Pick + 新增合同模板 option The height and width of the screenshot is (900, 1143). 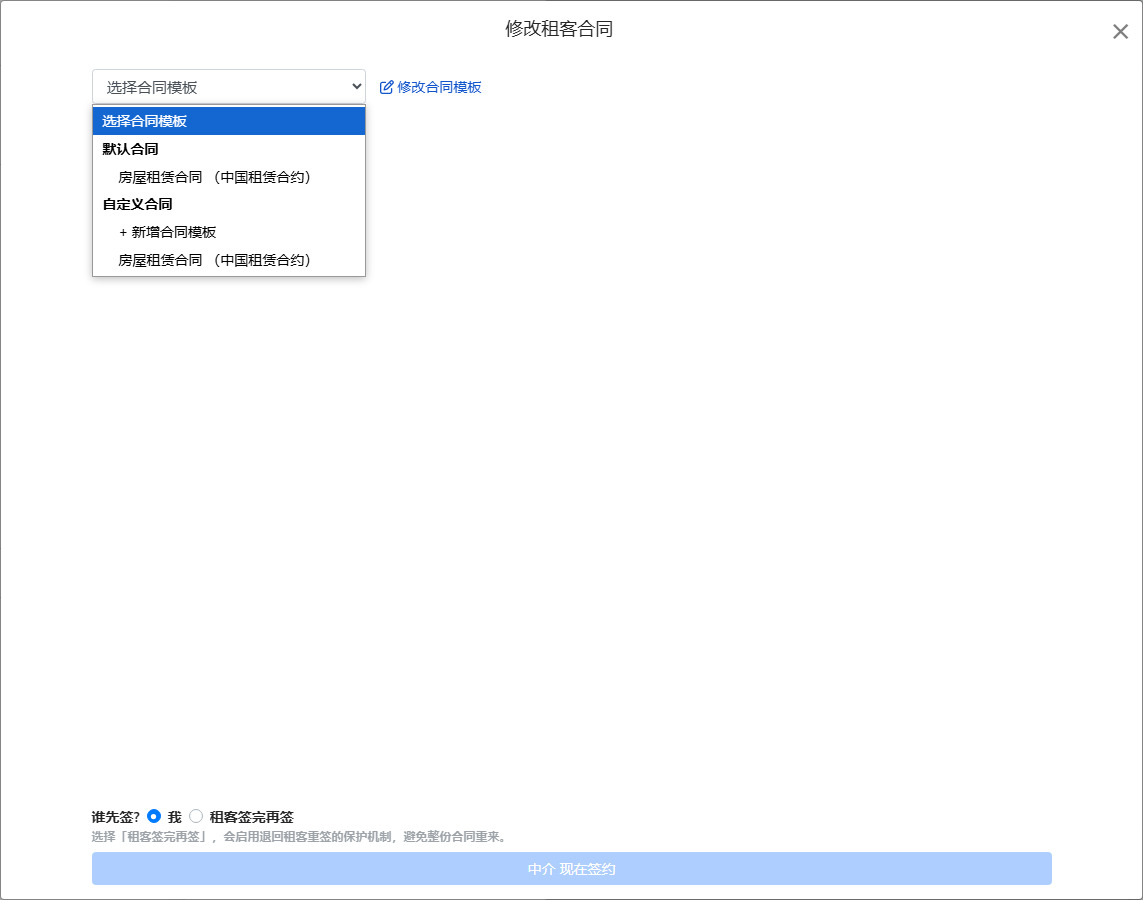[229, 232]
